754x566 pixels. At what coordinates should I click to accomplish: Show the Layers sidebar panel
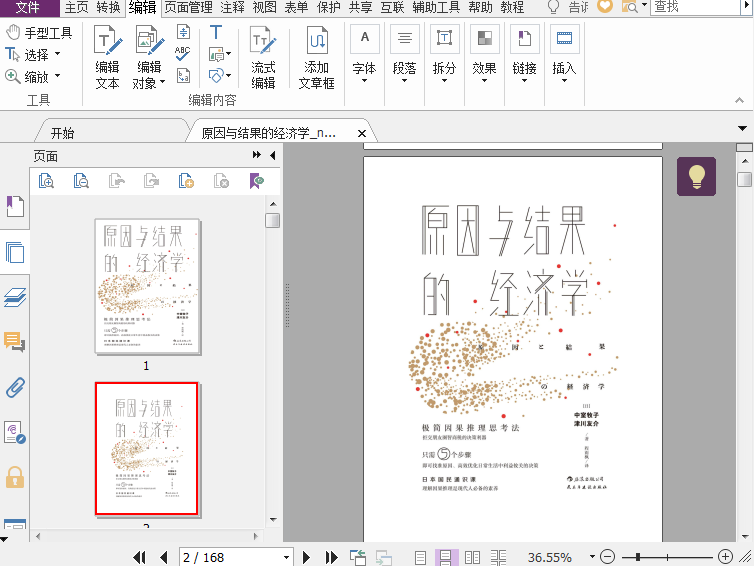click(15, 297)
